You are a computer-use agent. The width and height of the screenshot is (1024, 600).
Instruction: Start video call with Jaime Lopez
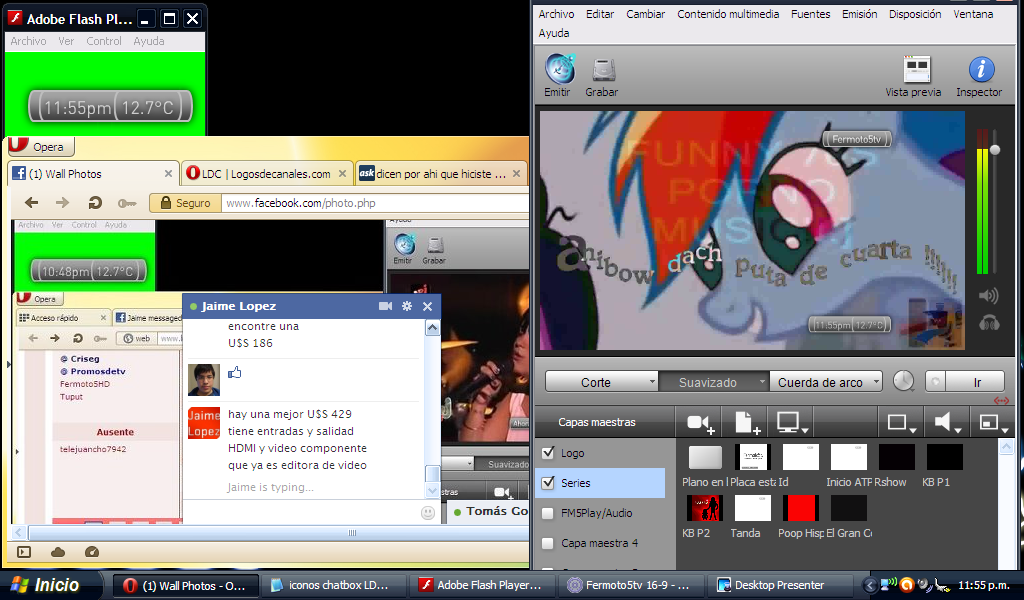coord(385,306)
